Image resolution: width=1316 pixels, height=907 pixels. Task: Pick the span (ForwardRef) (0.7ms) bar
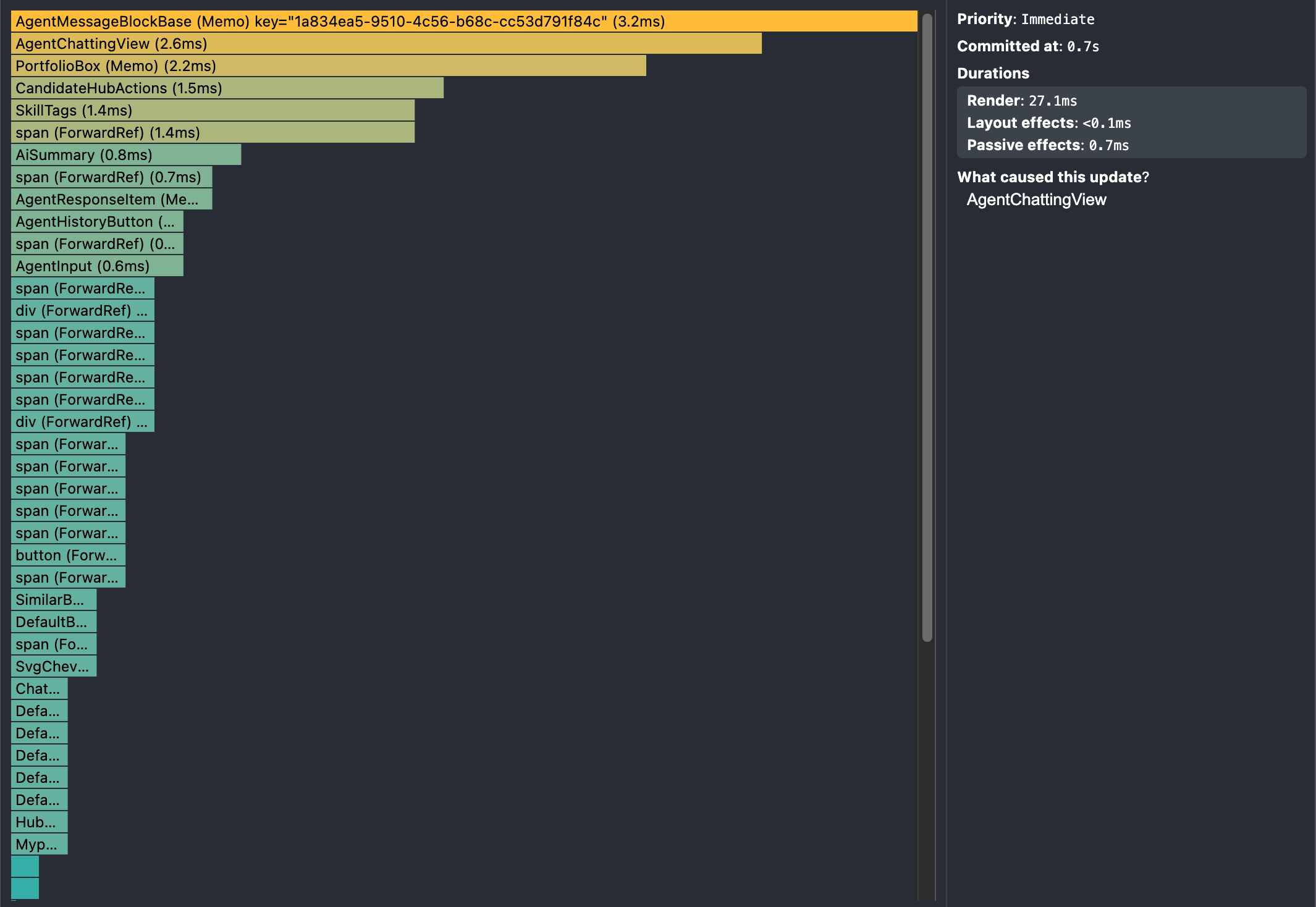(111, 177)
